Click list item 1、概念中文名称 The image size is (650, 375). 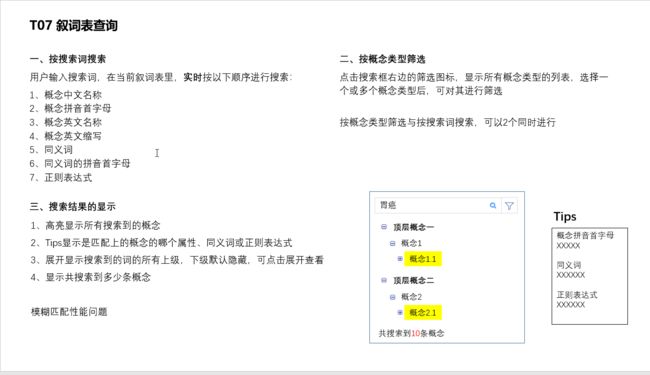coord(65,95)
